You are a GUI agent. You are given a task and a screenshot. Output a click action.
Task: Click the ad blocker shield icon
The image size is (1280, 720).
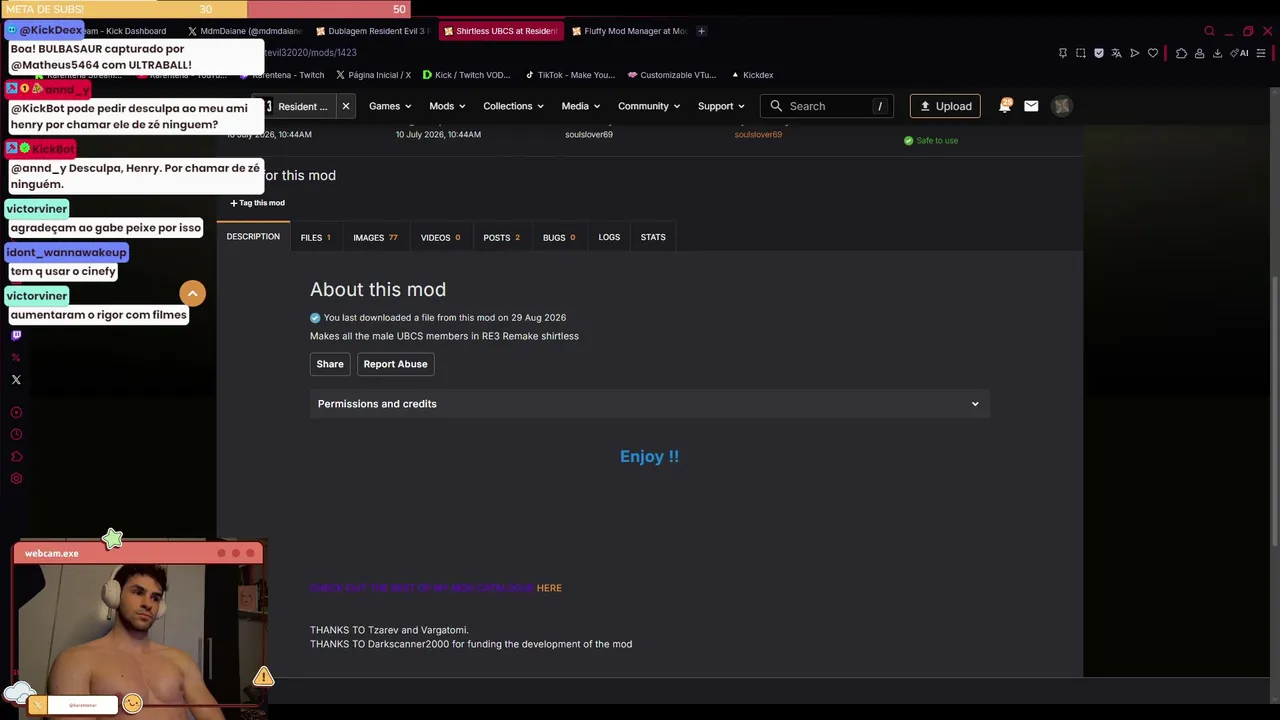pyautogui.click(x=1098, y=53)
